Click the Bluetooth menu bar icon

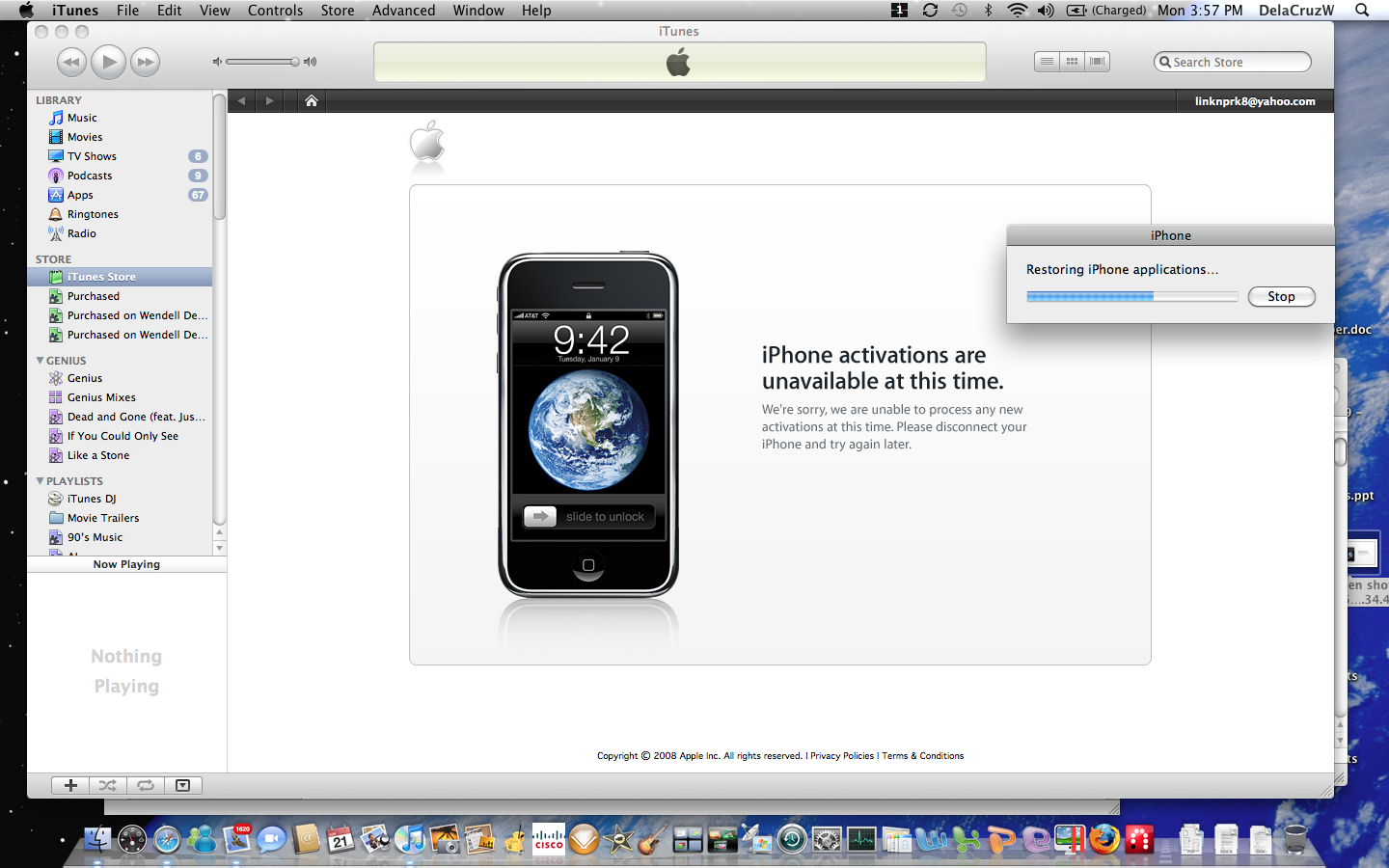988,11
